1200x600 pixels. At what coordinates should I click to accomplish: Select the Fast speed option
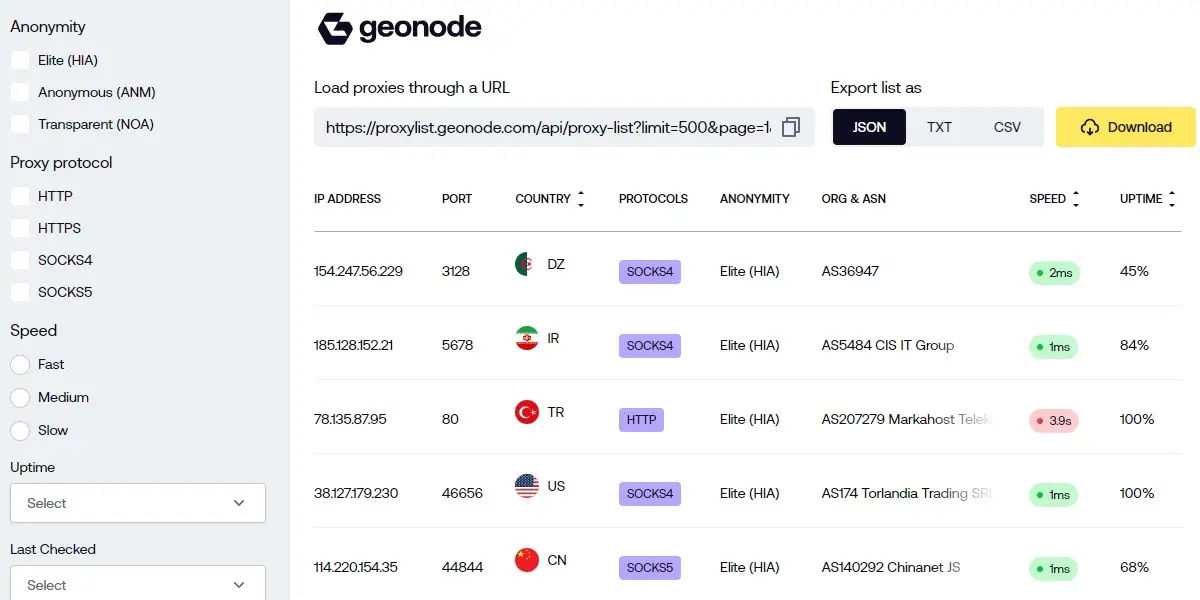pyautogui.click(x=19, y=364)
